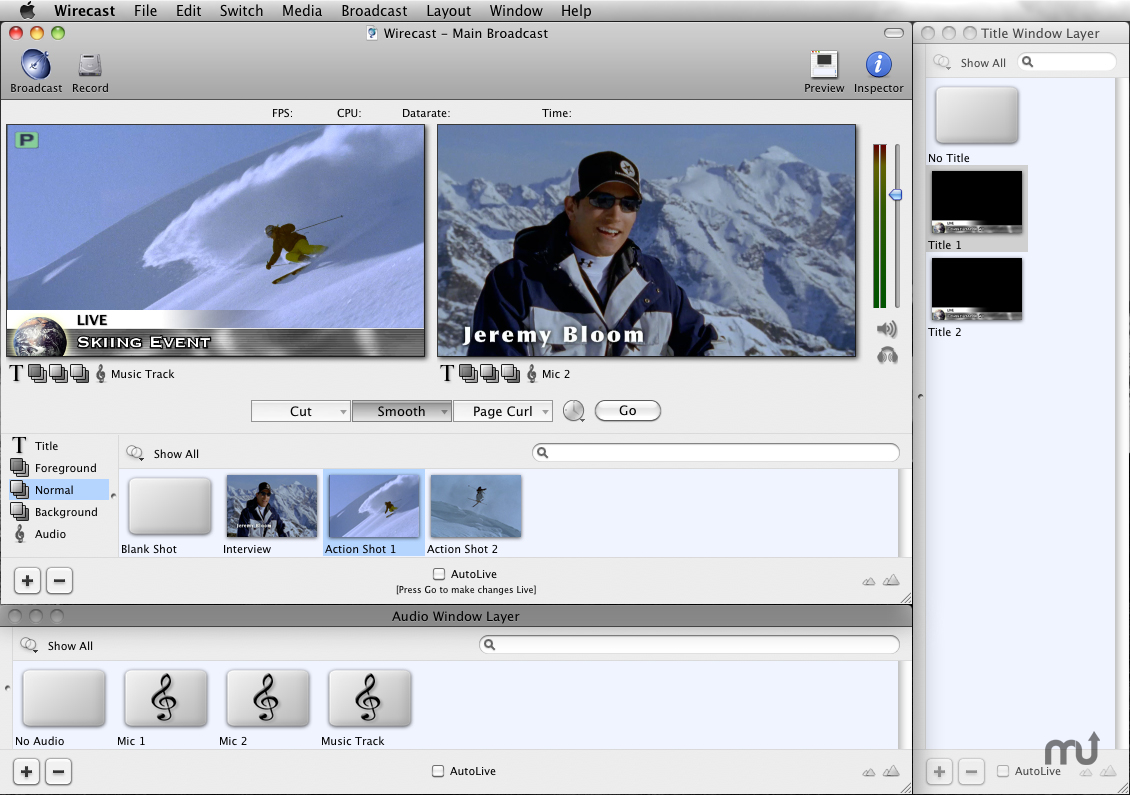Open the Page Curl transition dropdown
This screenshot has width=1130, height=795.
click(545, 411)
